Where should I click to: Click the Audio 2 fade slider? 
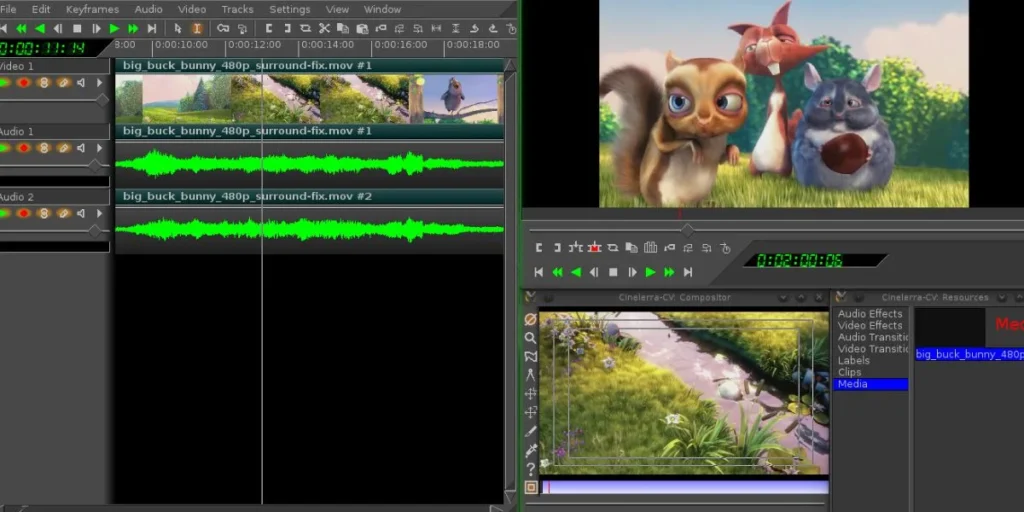pyautogui.click(x=95, y=231)
